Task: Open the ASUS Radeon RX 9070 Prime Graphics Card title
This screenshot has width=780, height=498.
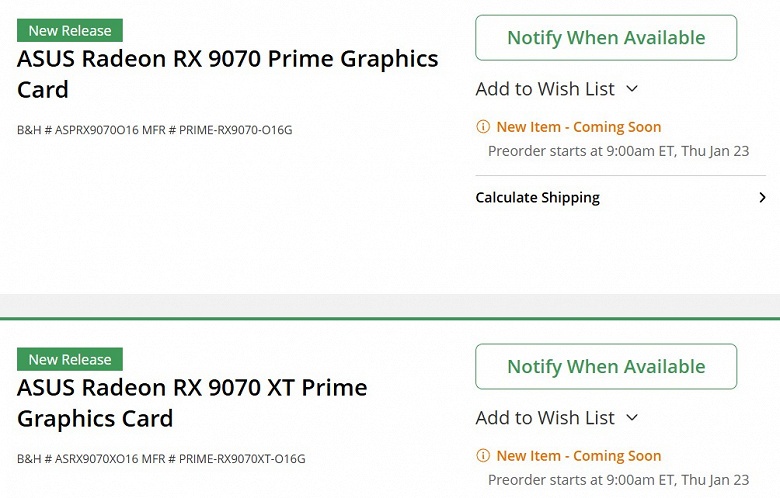Action: pos(227,73)
